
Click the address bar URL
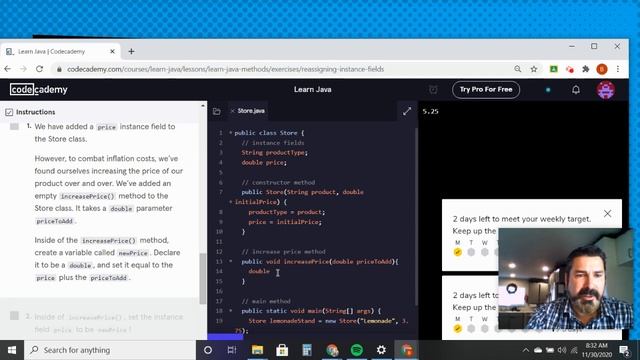[x=225, y=69]
